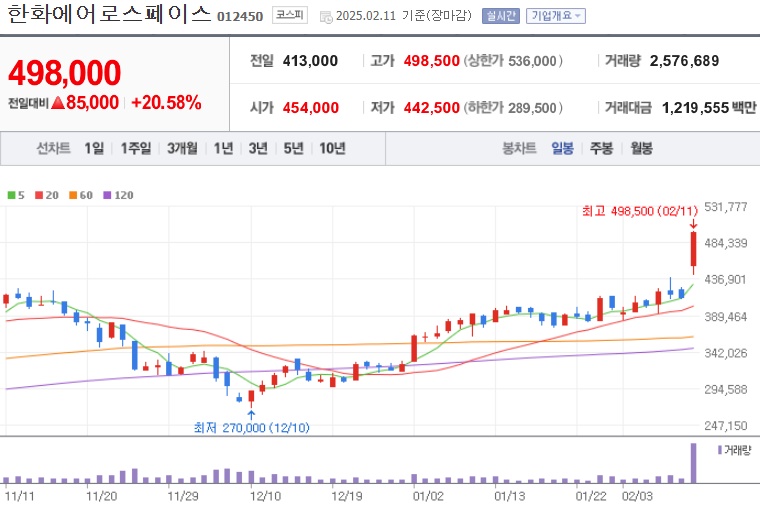Screen dimensions: 760x510
Task: Click the 12/10 date axis label
Action: 265,496
